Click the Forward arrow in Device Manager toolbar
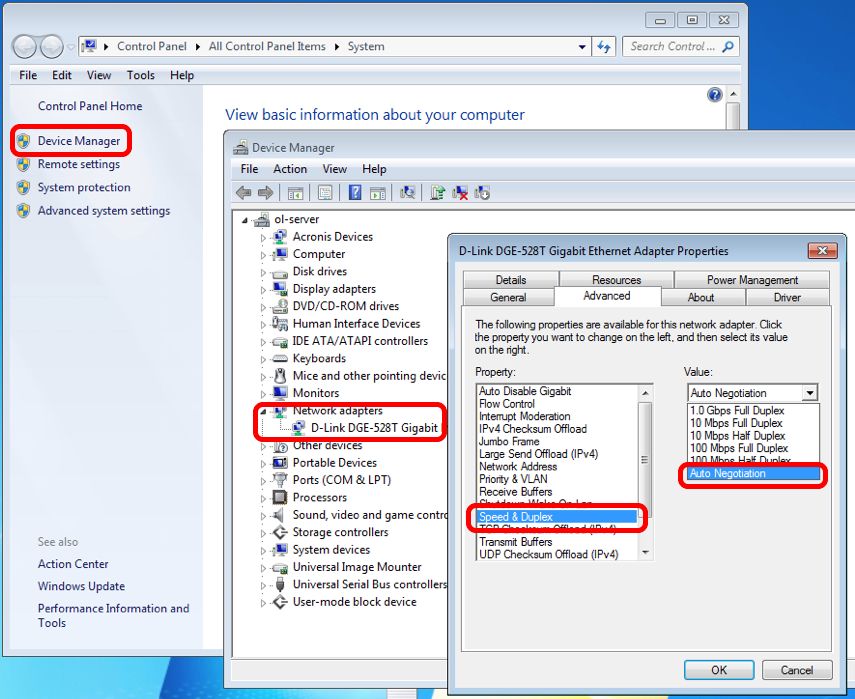Image resolution: width=855 pixels, height=699 pixels. coord(265,192)
